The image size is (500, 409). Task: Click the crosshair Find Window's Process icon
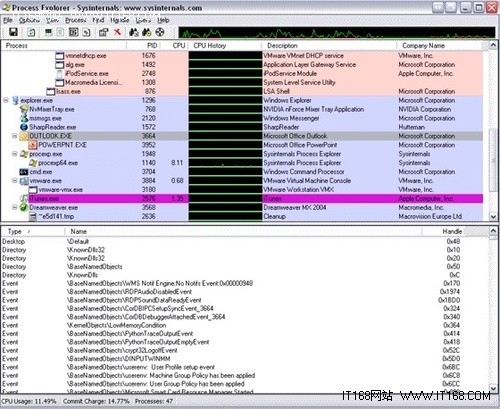(160, 32)
